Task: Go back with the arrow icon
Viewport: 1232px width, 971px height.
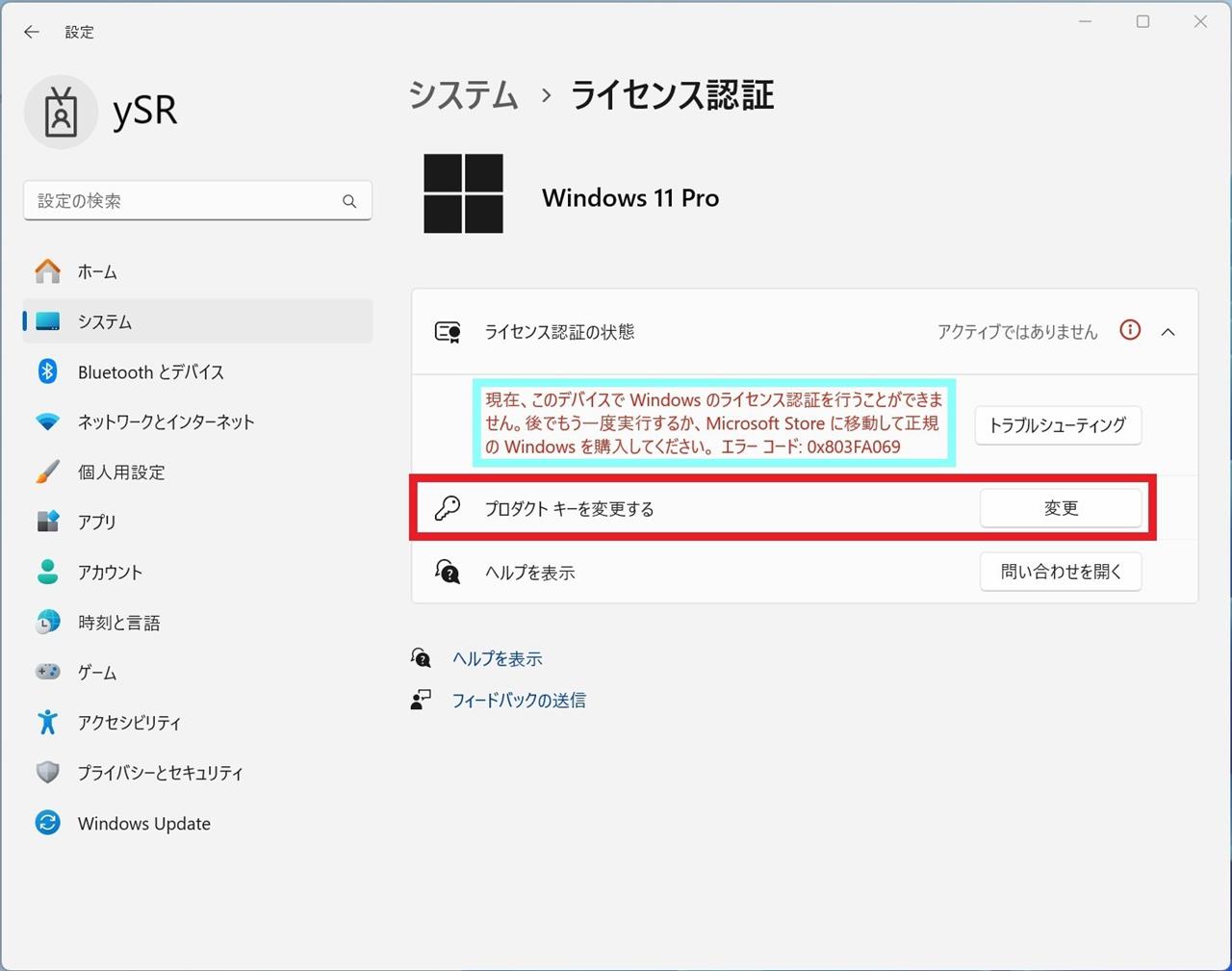Action: point(32,32)
